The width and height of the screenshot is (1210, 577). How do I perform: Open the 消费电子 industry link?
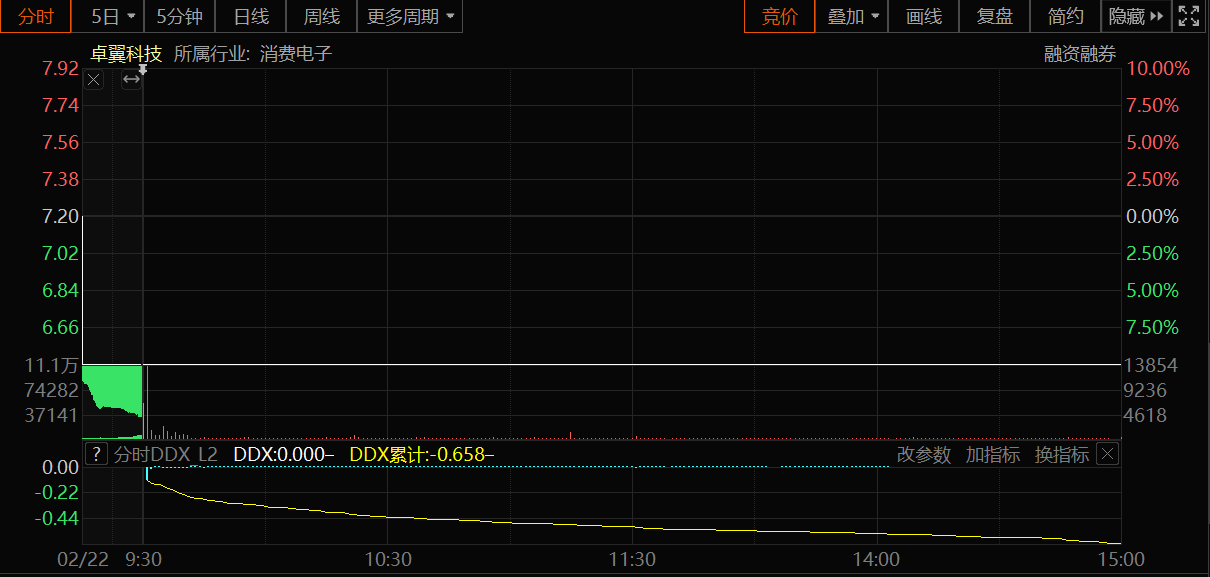coord(296,54)
